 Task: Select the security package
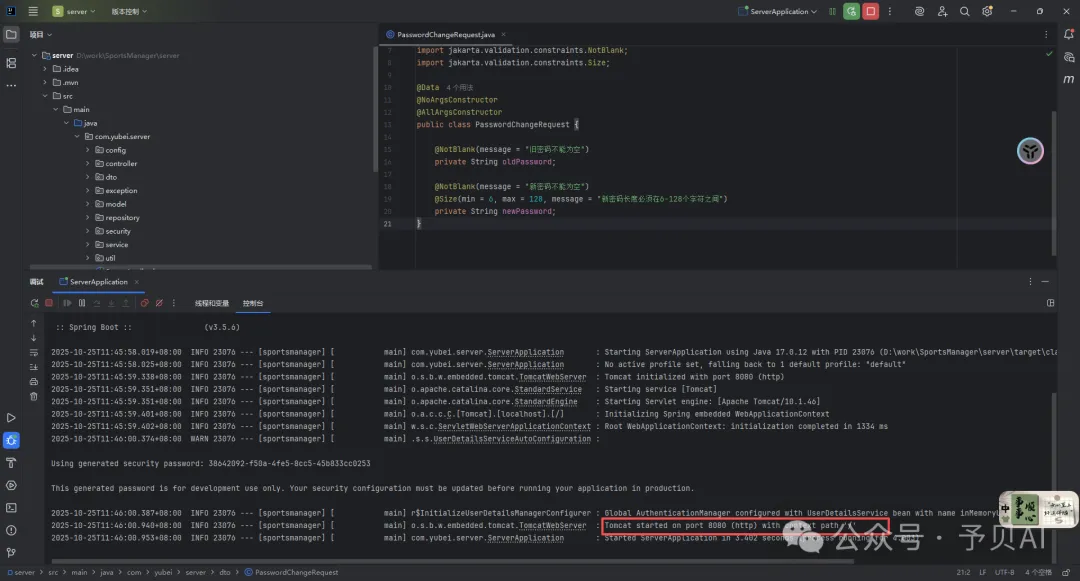[113, 231]
